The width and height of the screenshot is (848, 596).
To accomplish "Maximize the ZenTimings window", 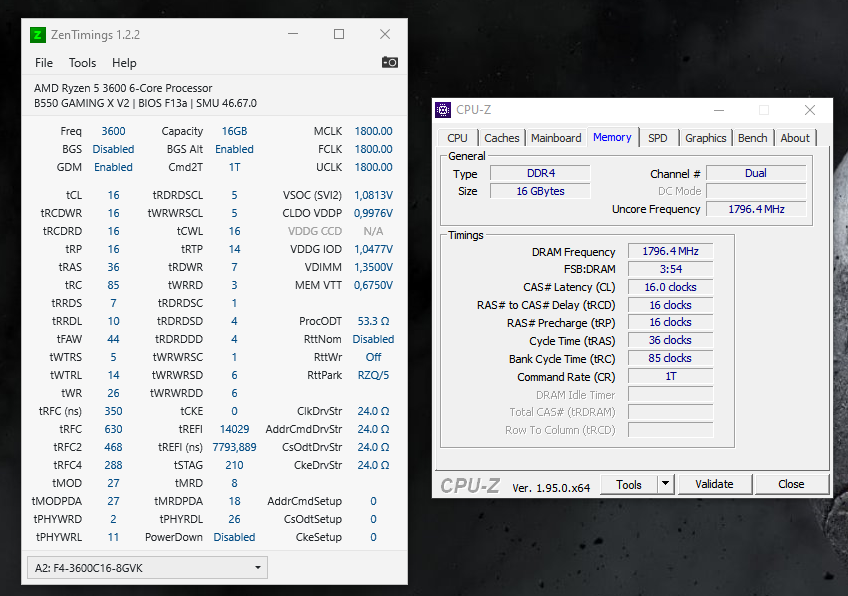I will [x=339, y=34].
